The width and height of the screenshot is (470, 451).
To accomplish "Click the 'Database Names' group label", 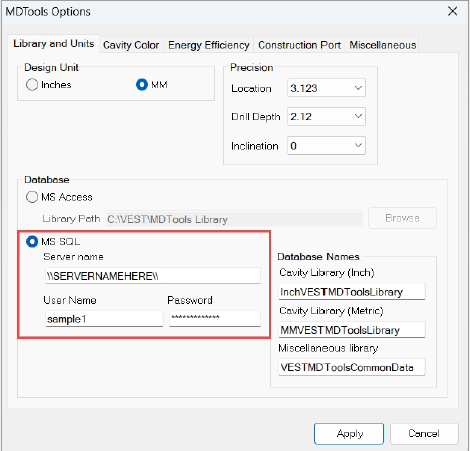I will point(318,257).
